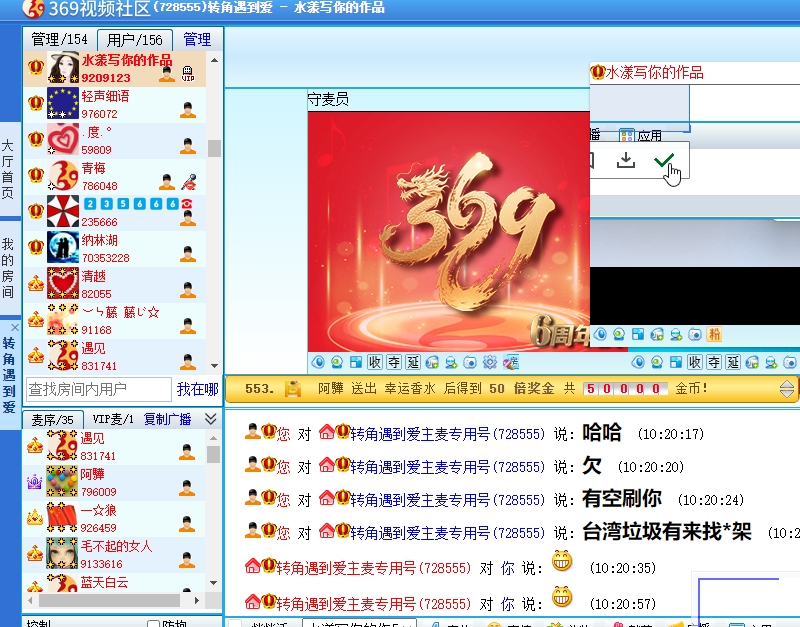Expand the double-chevron beside 复制广播
Viewport: 800px width, 627px height.
211,419
